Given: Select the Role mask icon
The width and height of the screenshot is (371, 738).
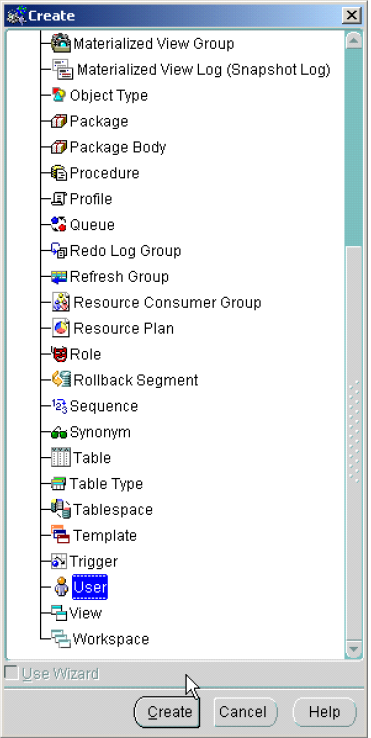Looking at the screenshot, I should point(59,354).
